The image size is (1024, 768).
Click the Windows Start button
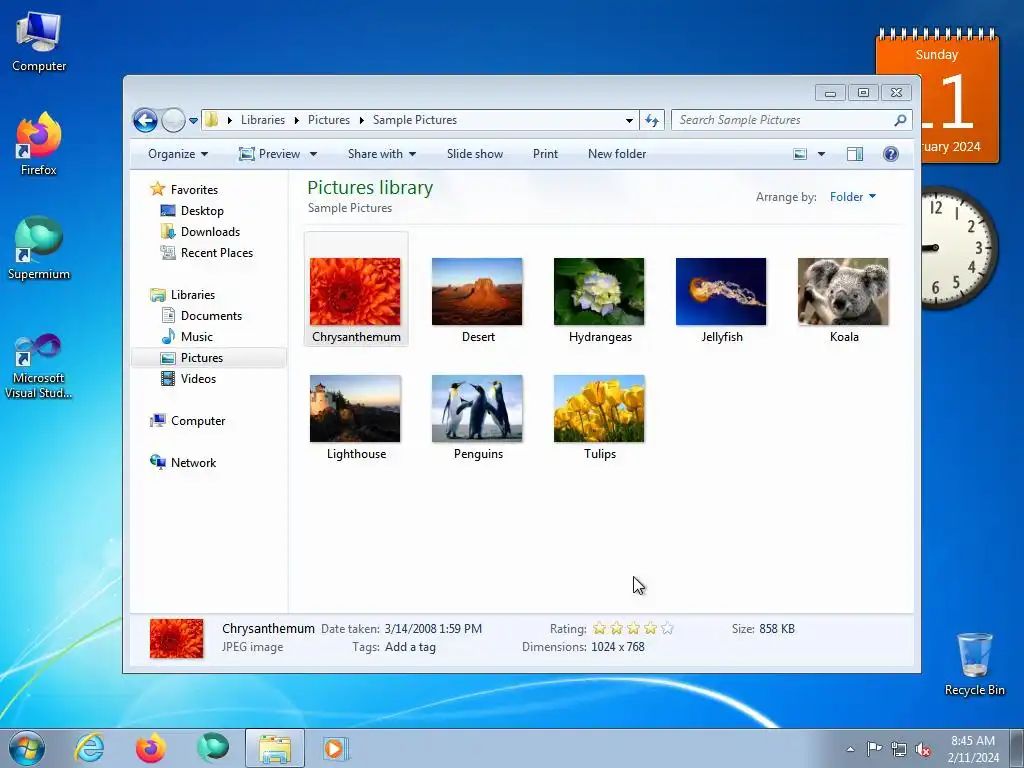(x=27, y=748)
